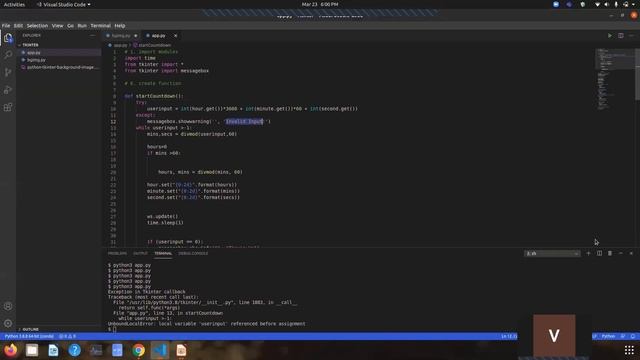
Task: Close the terminal panel
Action: (x=631, y=253)
